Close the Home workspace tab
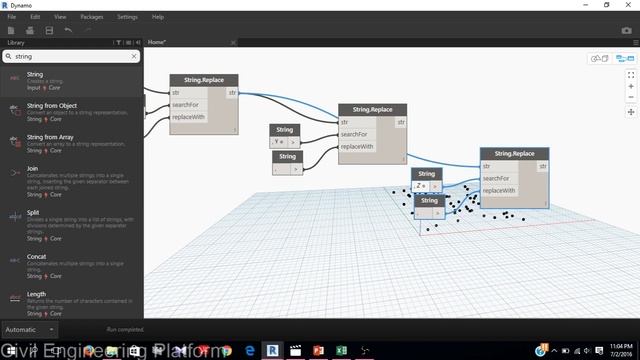640x360 pixels. click(x=233, y=42)
